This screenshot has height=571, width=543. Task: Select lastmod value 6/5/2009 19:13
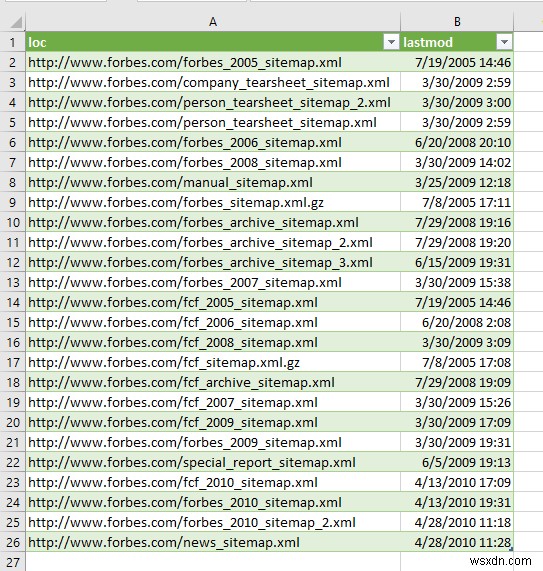(457, 462)
